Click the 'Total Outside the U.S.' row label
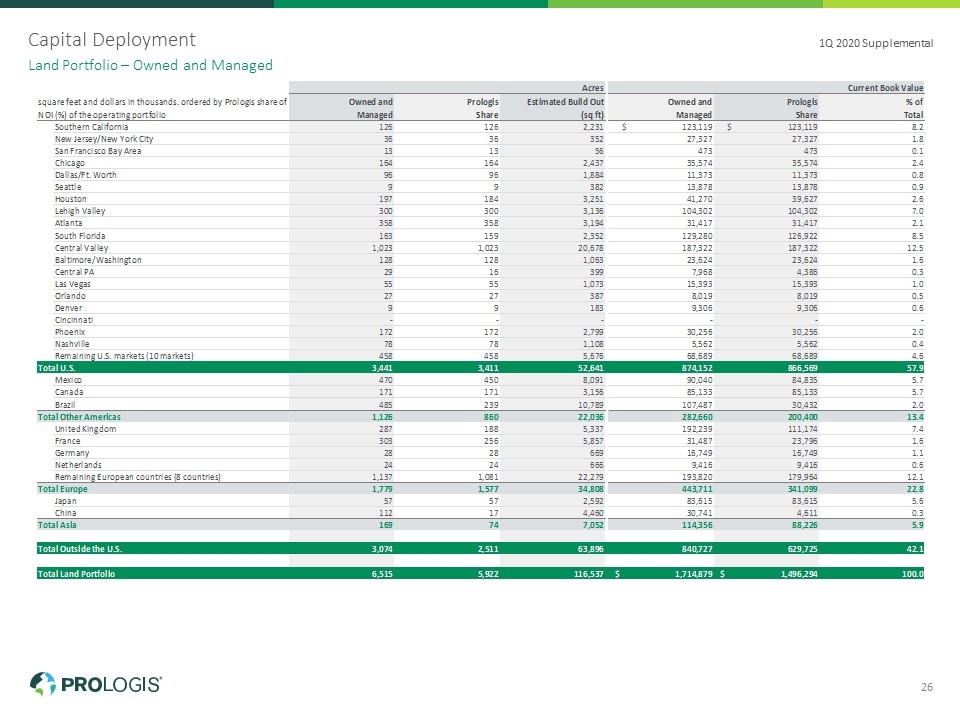 [80, 549]
